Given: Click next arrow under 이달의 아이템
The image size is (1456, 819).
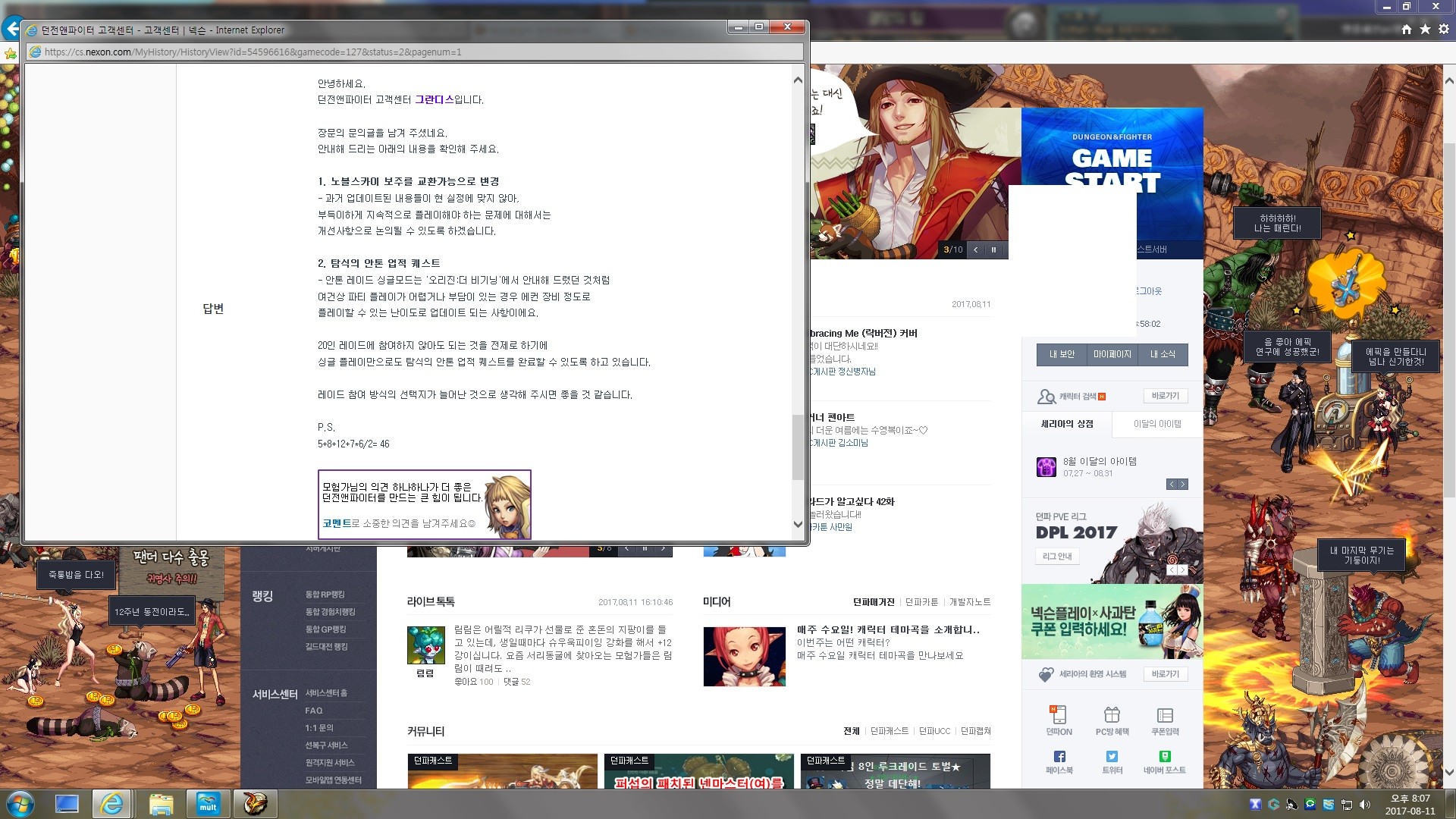Looking at the screenshot, I should (1183, 485).
